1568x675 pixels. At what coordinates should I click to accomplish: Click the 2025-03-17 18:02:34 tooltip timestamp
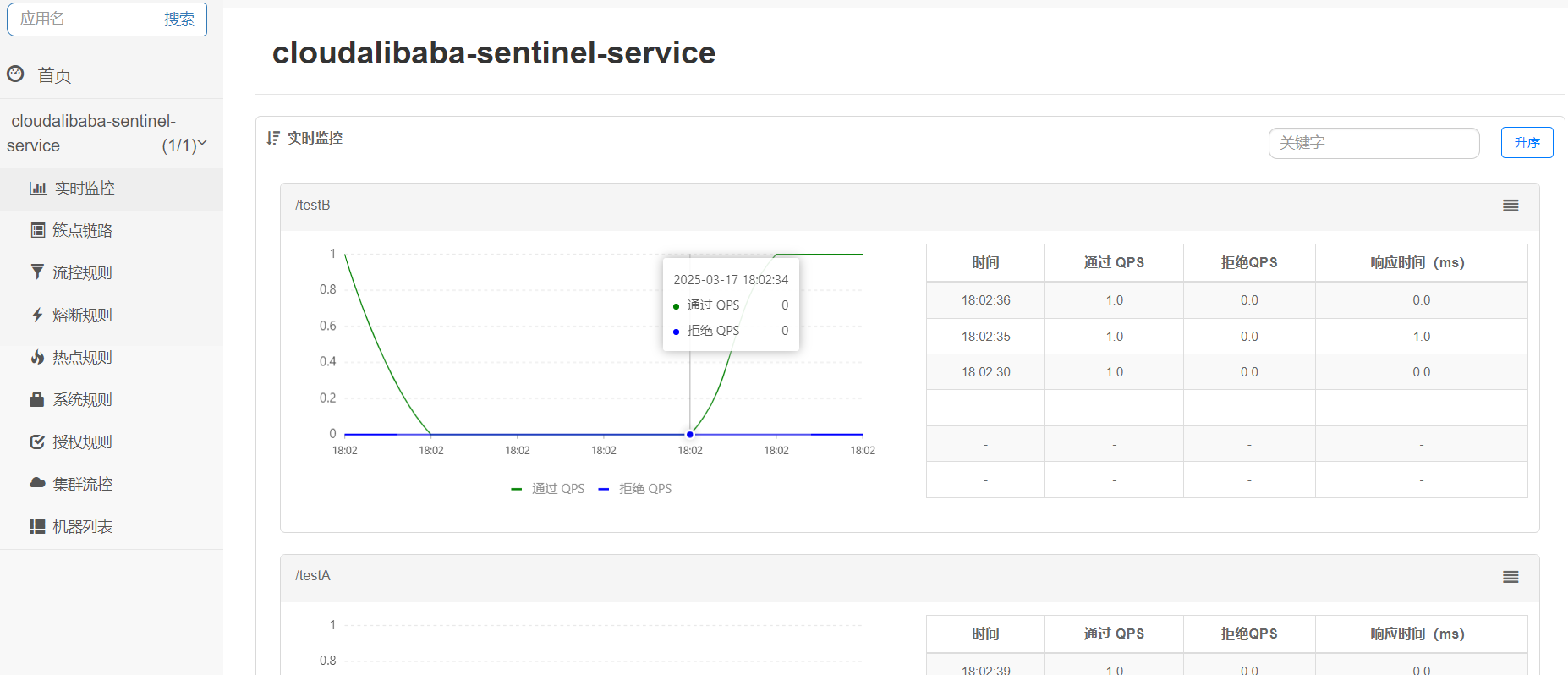[x=731, y=280]
